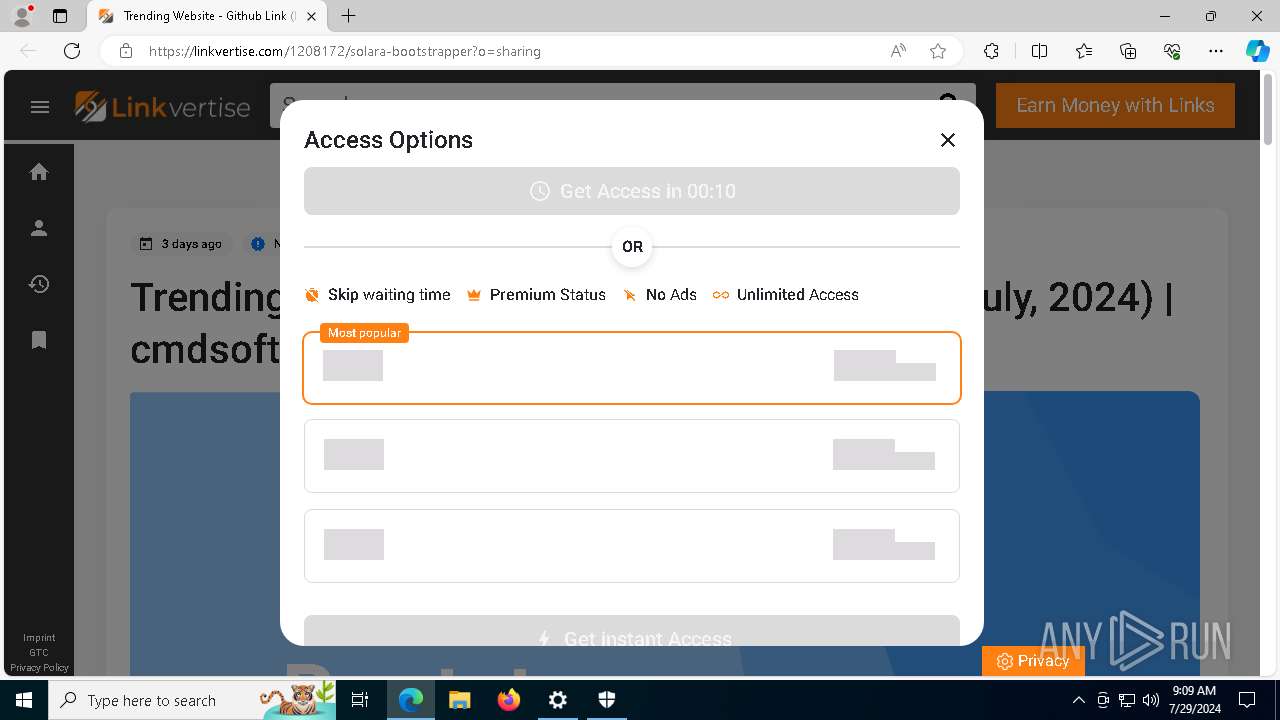
Task: Open Edge profile icon
Action: (x=22, y=16)
